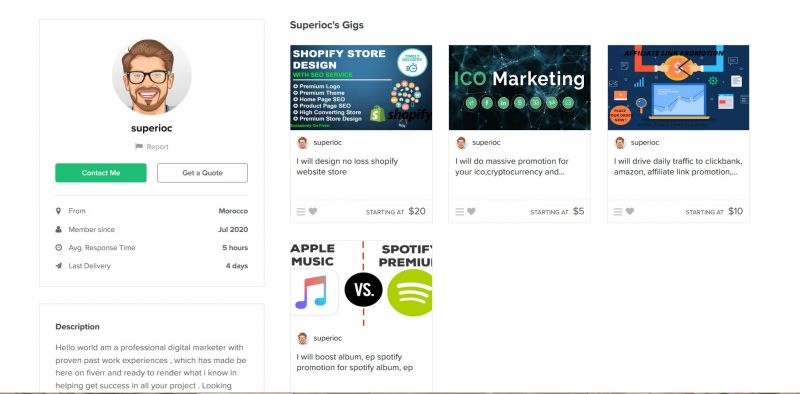Click the green Contact Me button
800x394 pixels.
point(101,173)
